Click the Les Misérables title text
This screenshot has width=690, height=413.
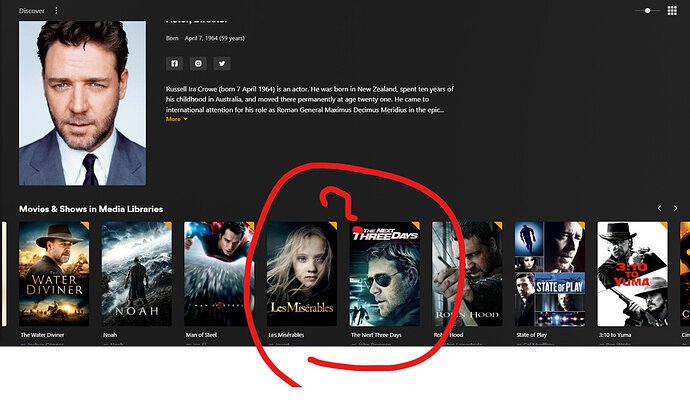coord(286,335)
